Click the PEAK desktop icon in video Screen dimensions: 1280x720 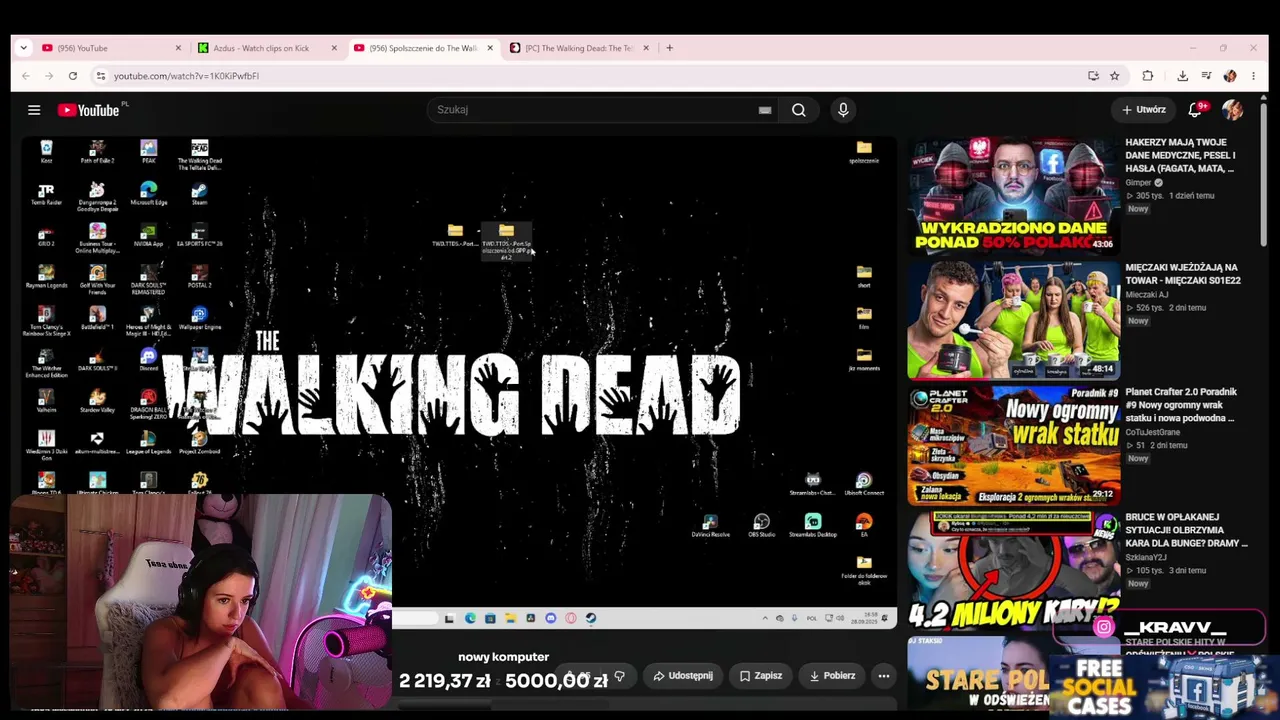148,152
